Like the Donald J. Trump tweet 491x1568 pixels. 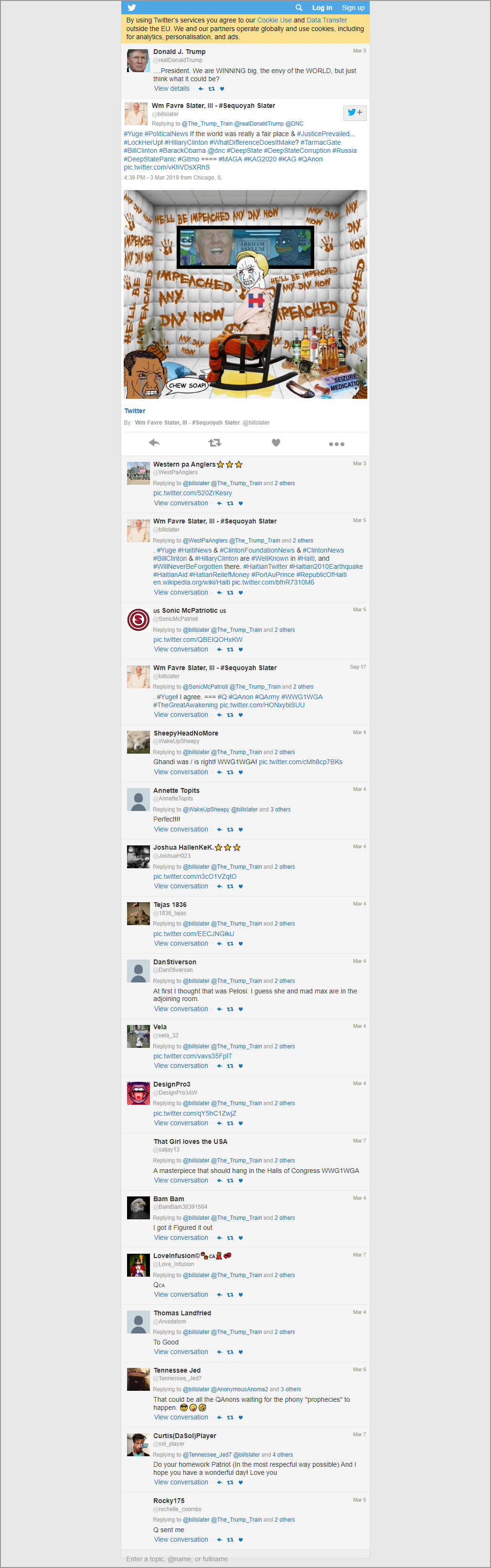point(222,89)
